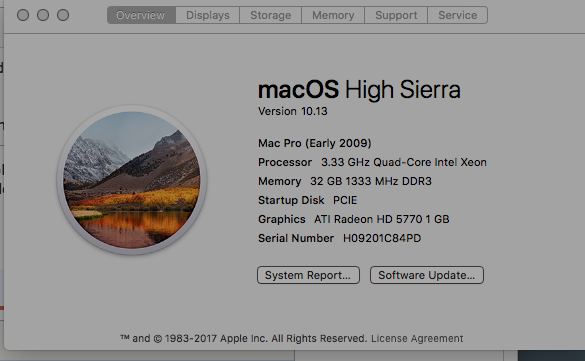This screenshot has width=585, height=361.
Task: Click the Version 10.13 text
Action: [292, 111]
